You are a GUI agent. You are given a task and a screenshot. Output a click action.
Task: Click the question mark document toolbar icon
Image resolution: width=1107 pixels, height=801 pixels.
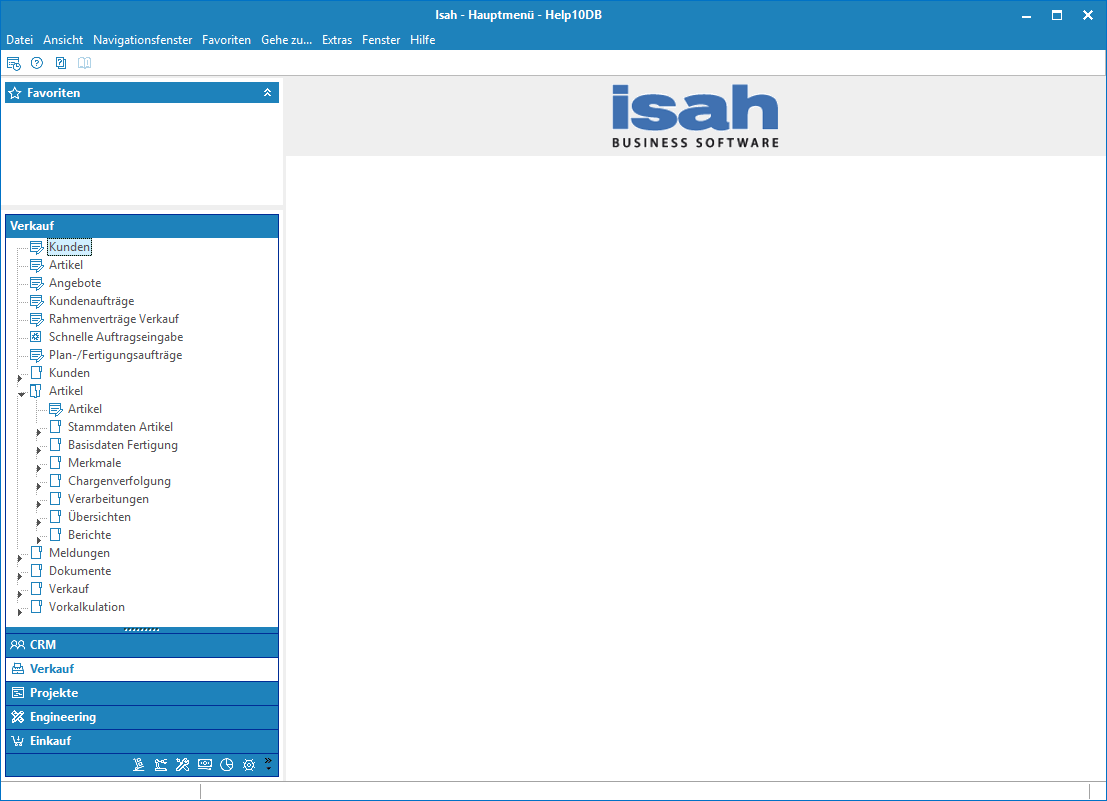[x=61, y=64]
